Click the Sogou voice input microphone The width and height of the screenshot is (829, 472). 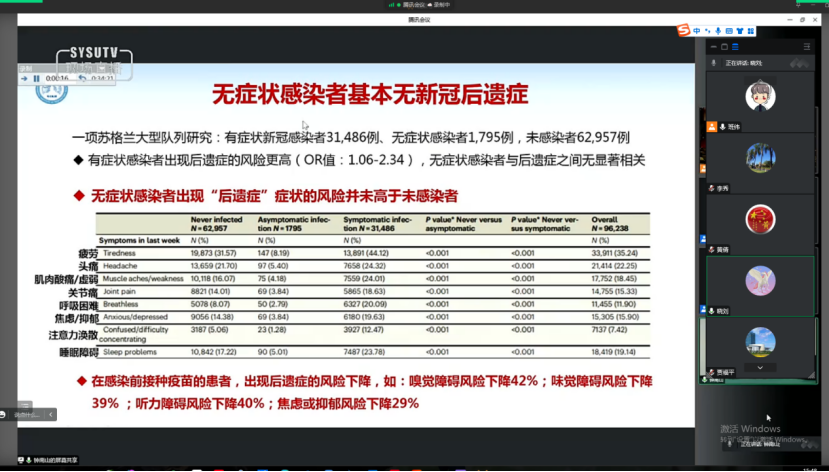coord(719,31)
